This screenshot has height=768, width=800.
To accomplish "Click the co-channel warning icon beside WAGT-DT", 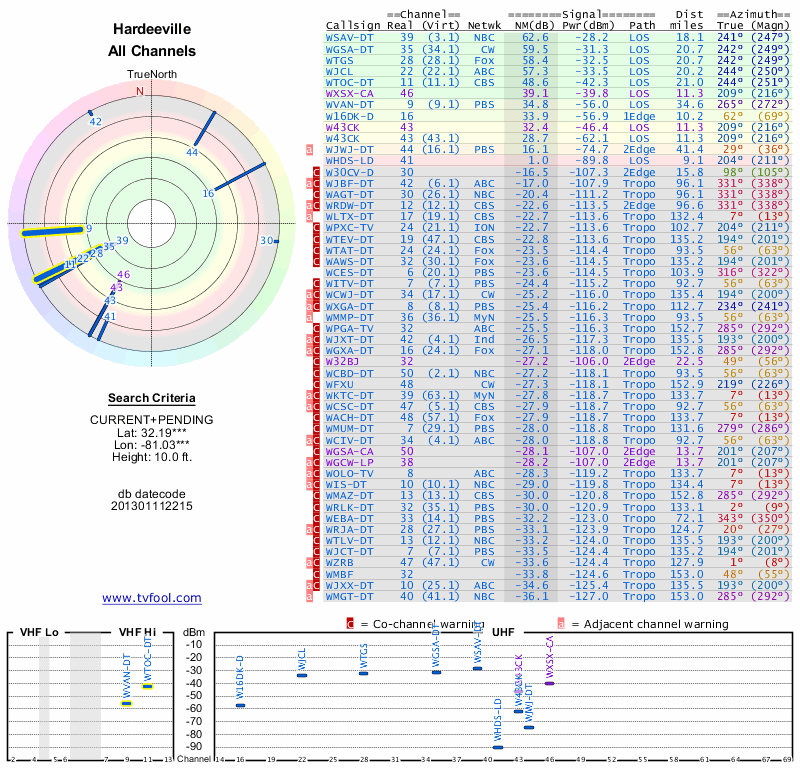I will point(316,195).
